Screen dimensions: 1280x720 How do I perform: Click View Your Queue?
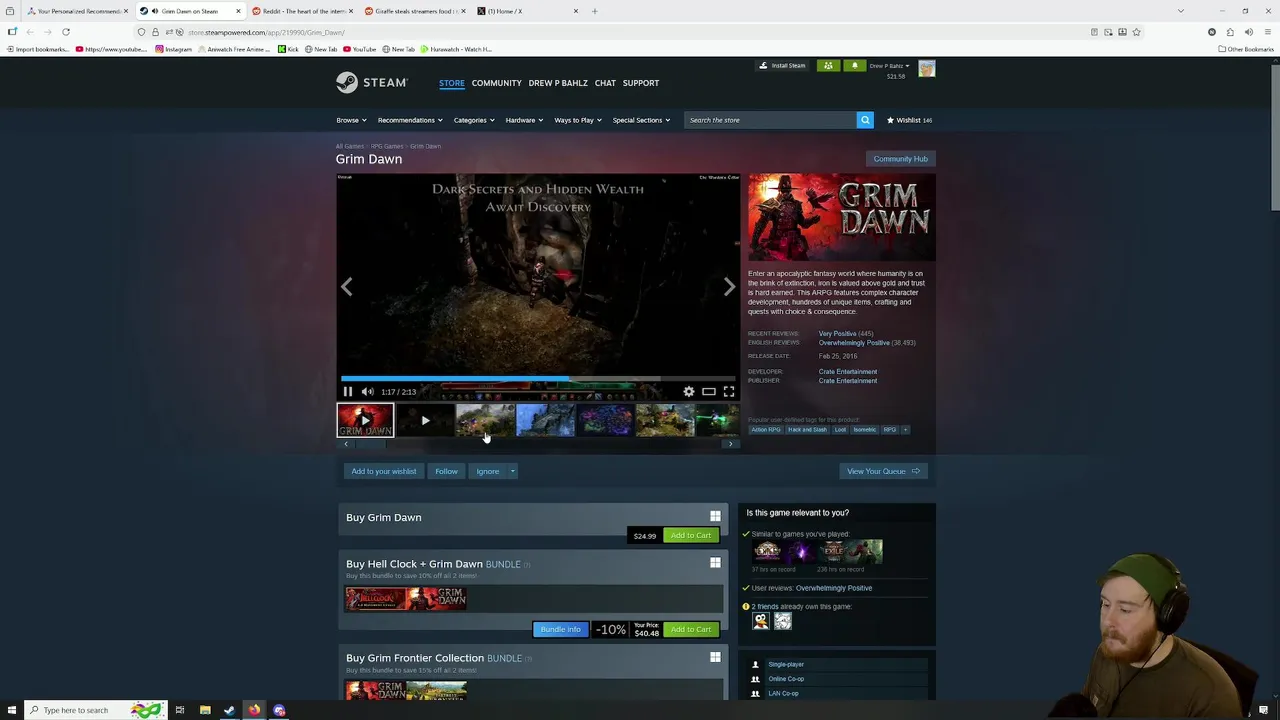click(883, 471)
